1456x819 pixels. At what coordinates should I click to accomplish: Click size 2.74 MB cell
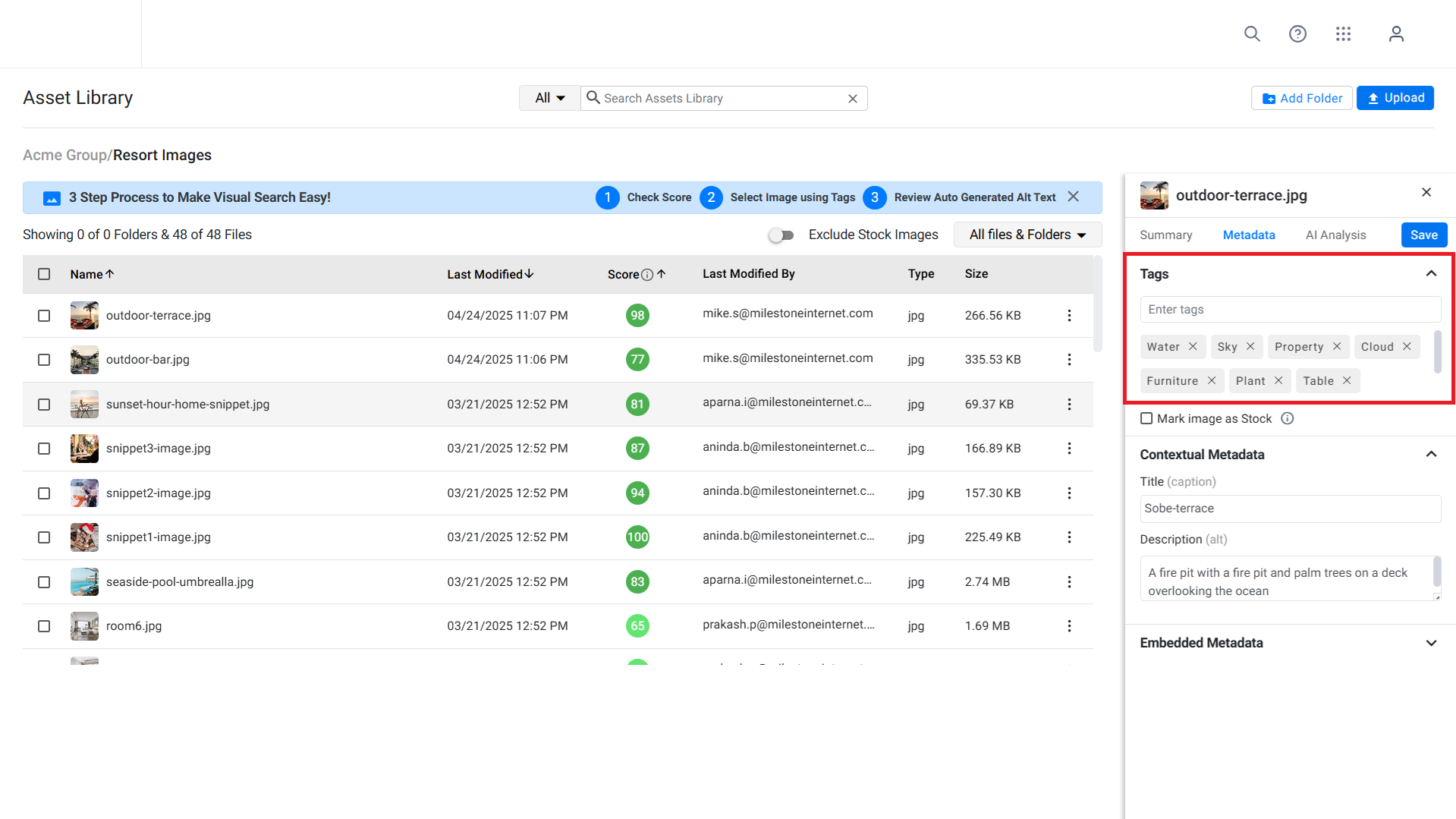(x=987, y=582)
